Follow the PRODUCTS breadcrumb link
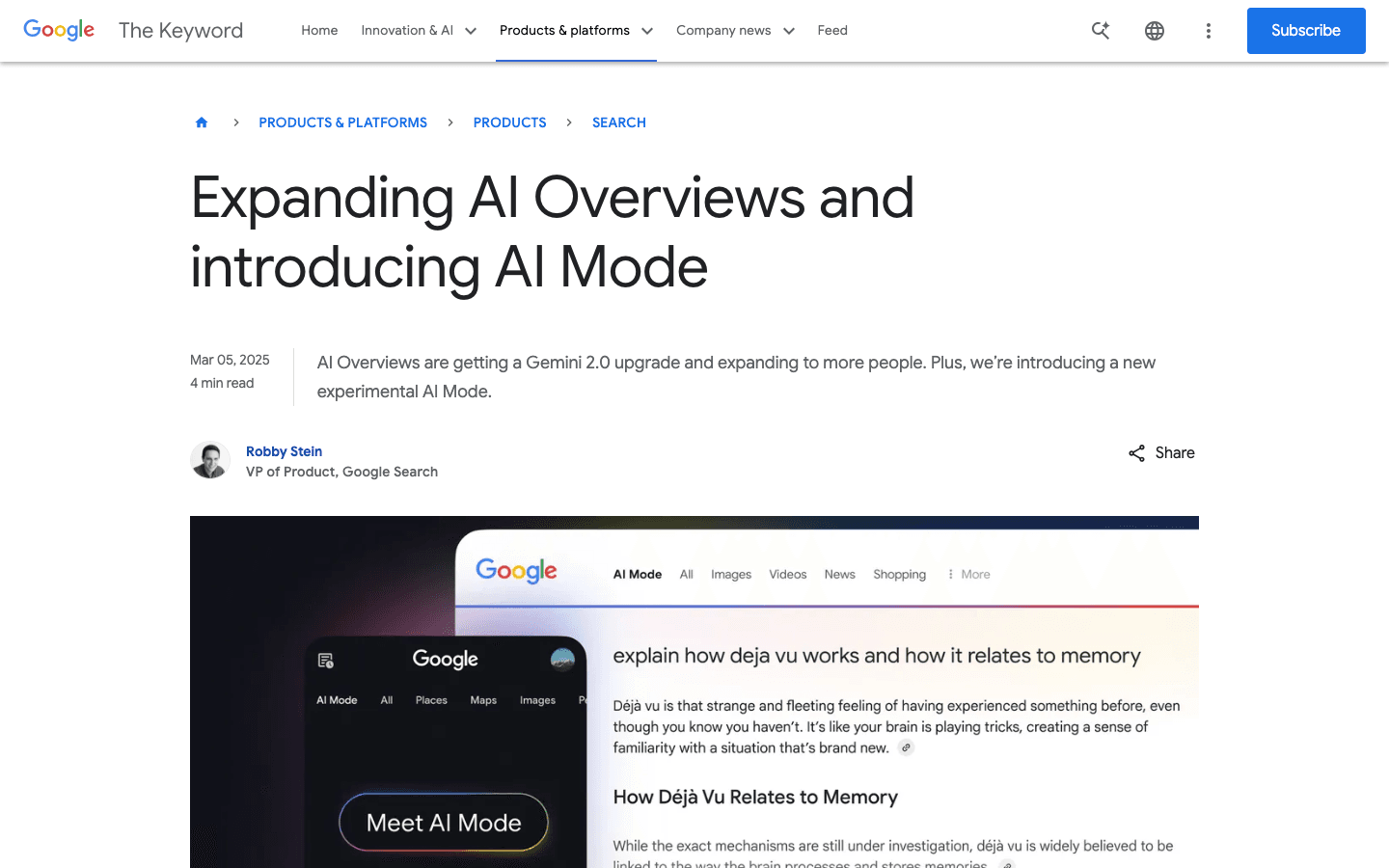The image size is (1389, 868). [509, 122]
